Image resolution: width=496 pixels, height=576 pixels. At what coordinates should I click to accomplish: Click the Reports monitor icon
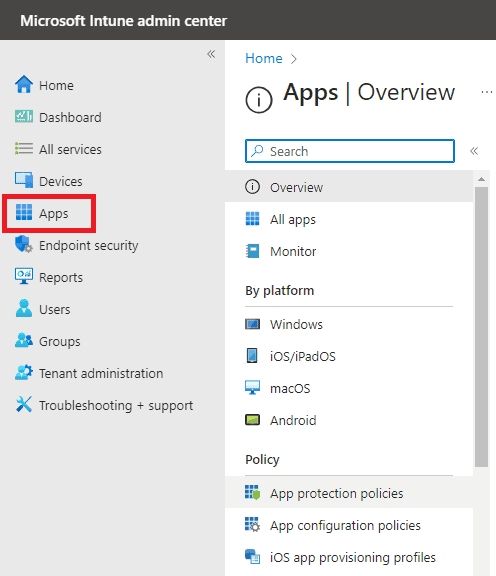click(24, 276)
